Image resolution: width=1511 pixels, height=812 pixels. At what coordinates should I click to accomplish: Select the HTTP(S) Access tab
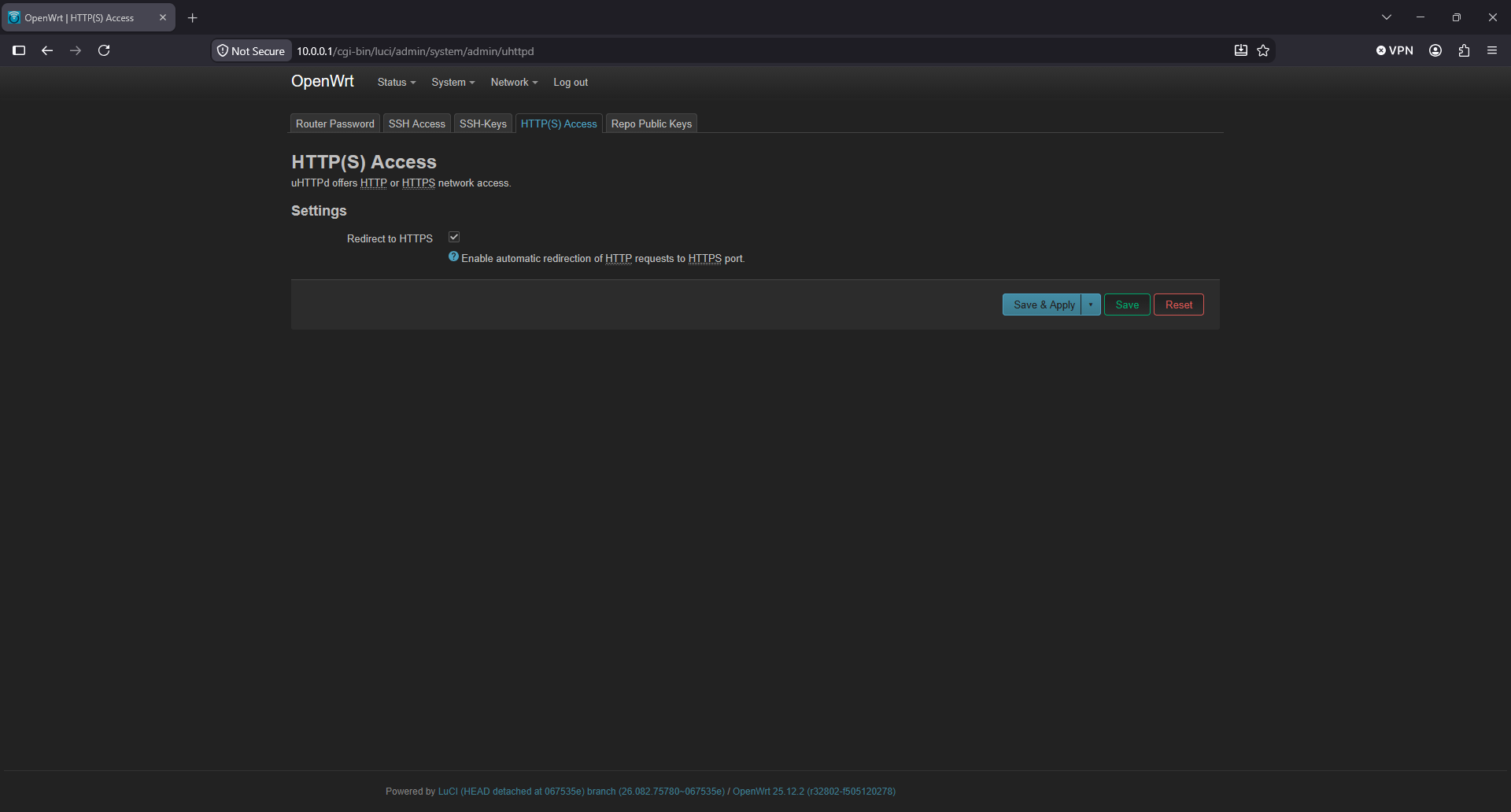pyautogui.click(x=559, y=124)
